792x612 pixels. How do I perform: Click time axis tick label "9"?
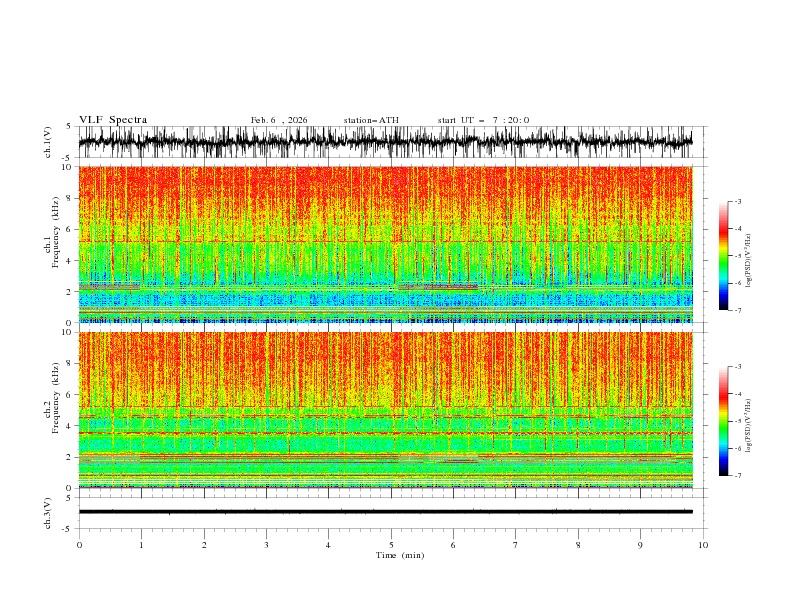640,545
